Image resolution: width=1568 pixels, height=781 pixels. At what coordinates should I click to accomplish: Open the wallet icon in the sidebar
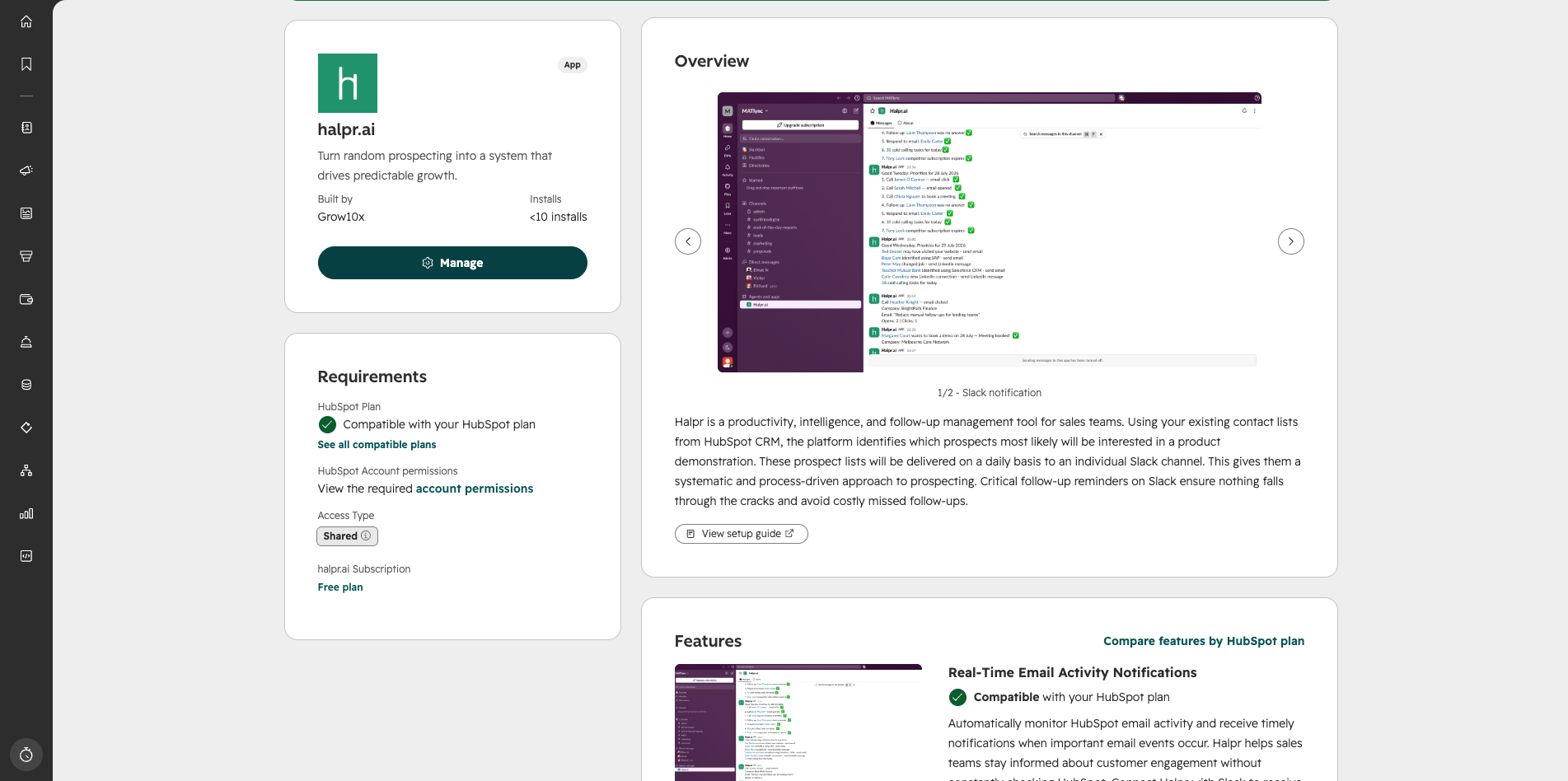click(x=26, y=299)
